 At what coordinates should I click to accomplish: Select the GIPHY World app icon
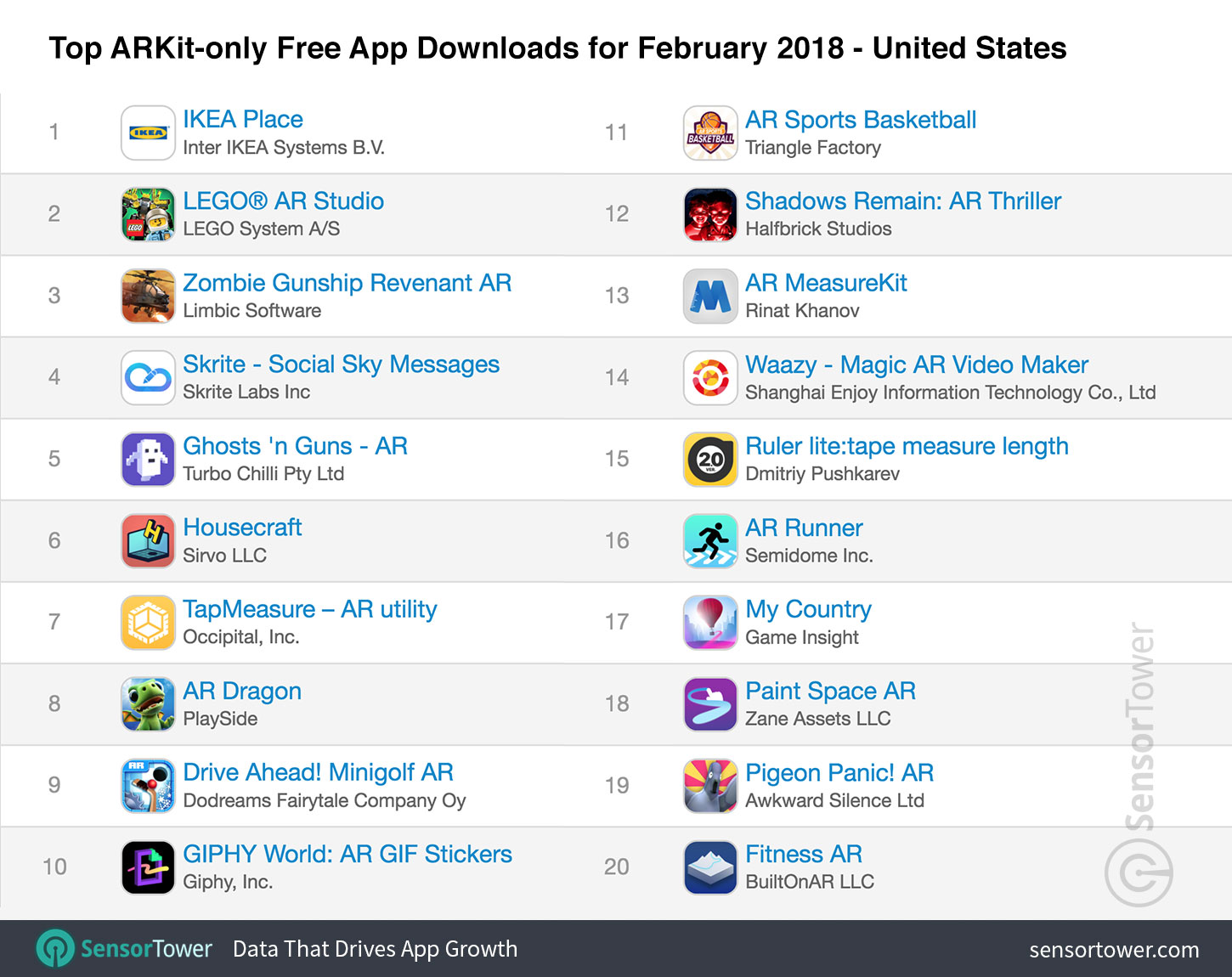coord(148,867)
